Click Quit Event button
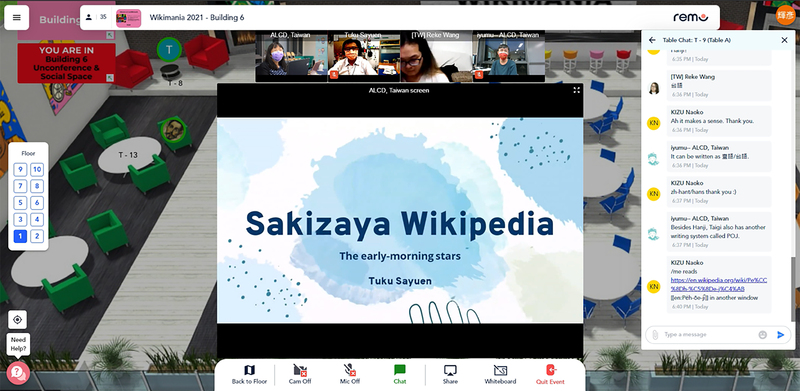Screen dimensions: 800x391 (x=551, y=374)
